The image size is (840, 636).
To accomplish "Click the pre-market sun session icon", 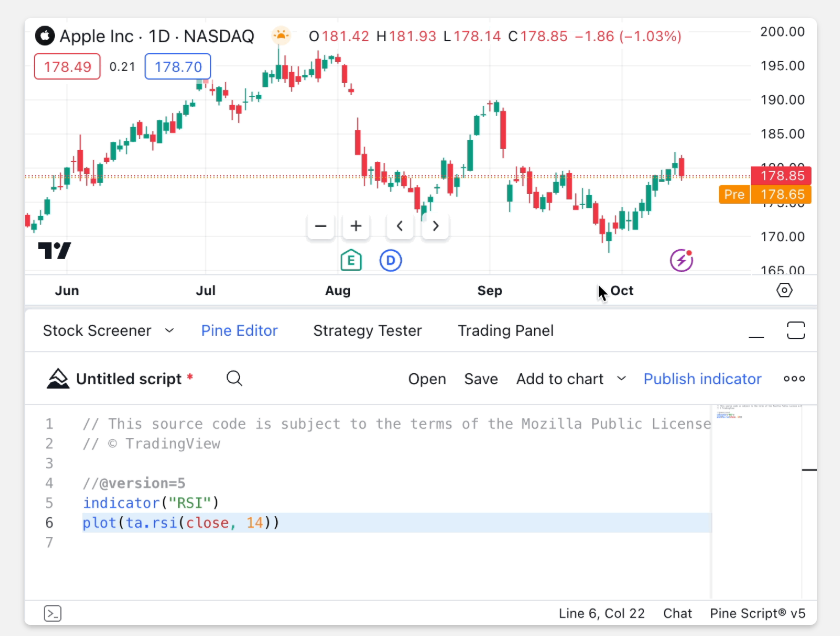I will click(x=281, y=35).
